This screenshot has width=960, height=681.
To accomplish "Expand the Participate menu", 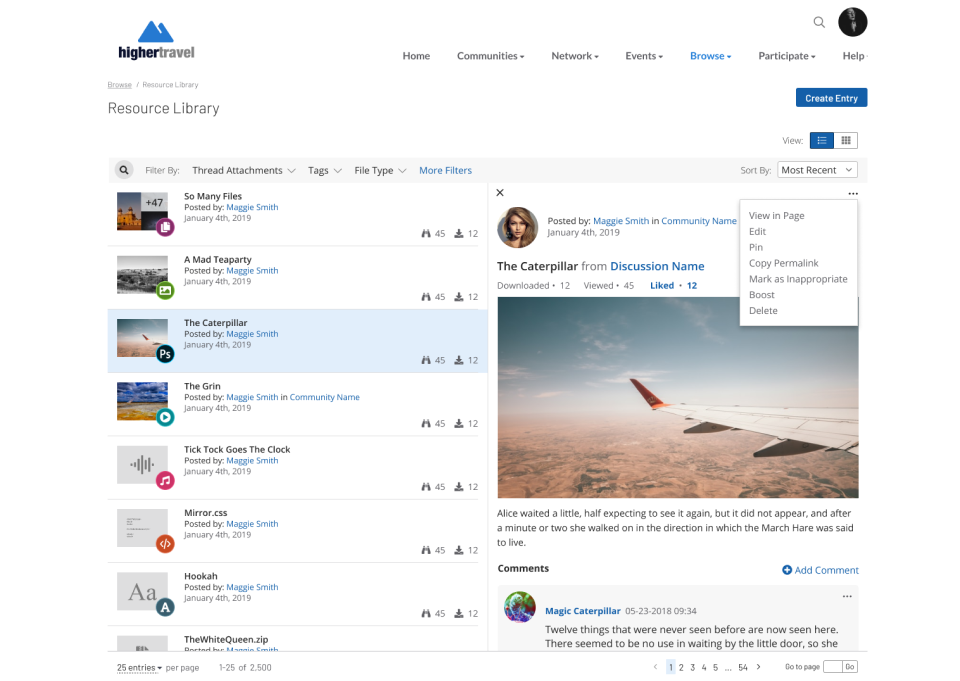I will [x=787, y=56].
